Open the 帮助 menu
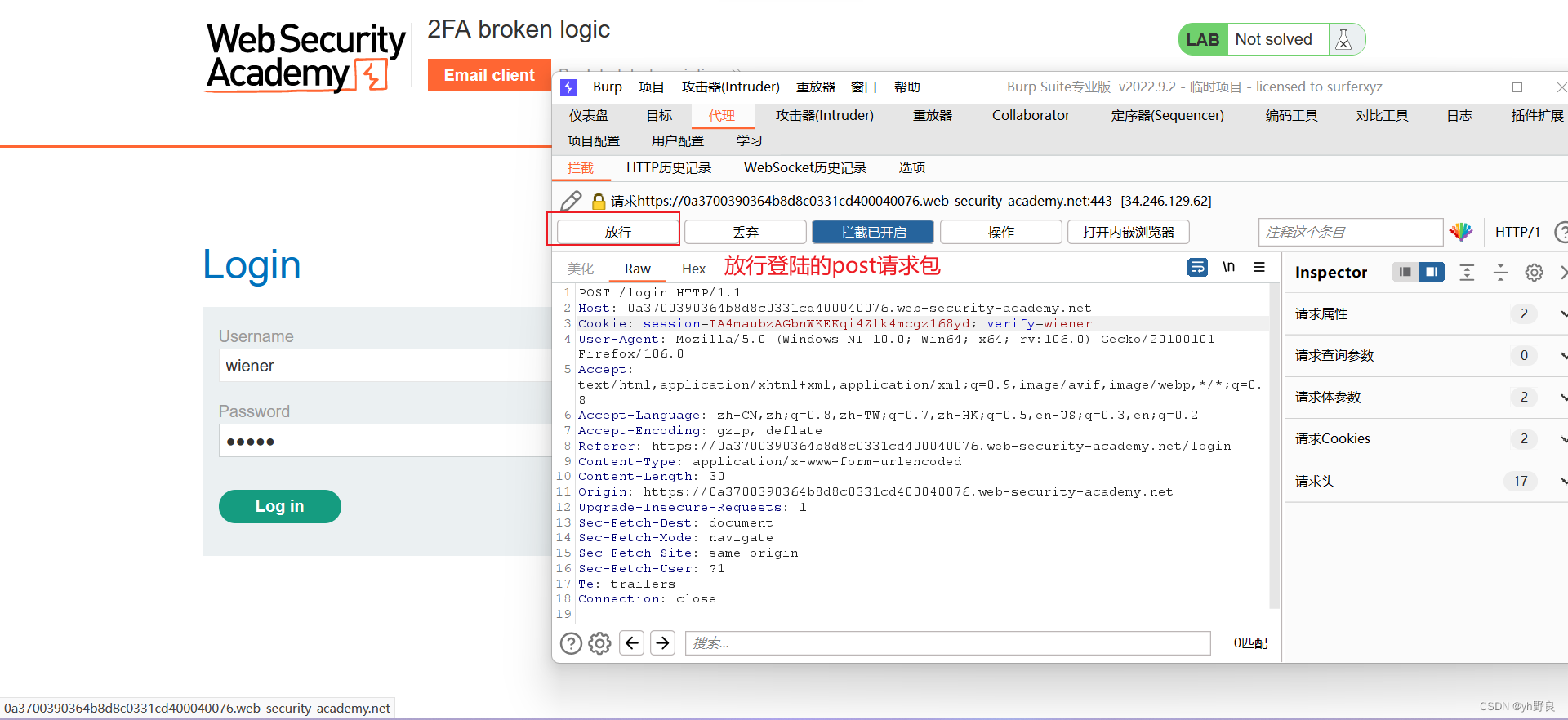The width and height of the screenshot is (1568, 720). click(906, 87)
